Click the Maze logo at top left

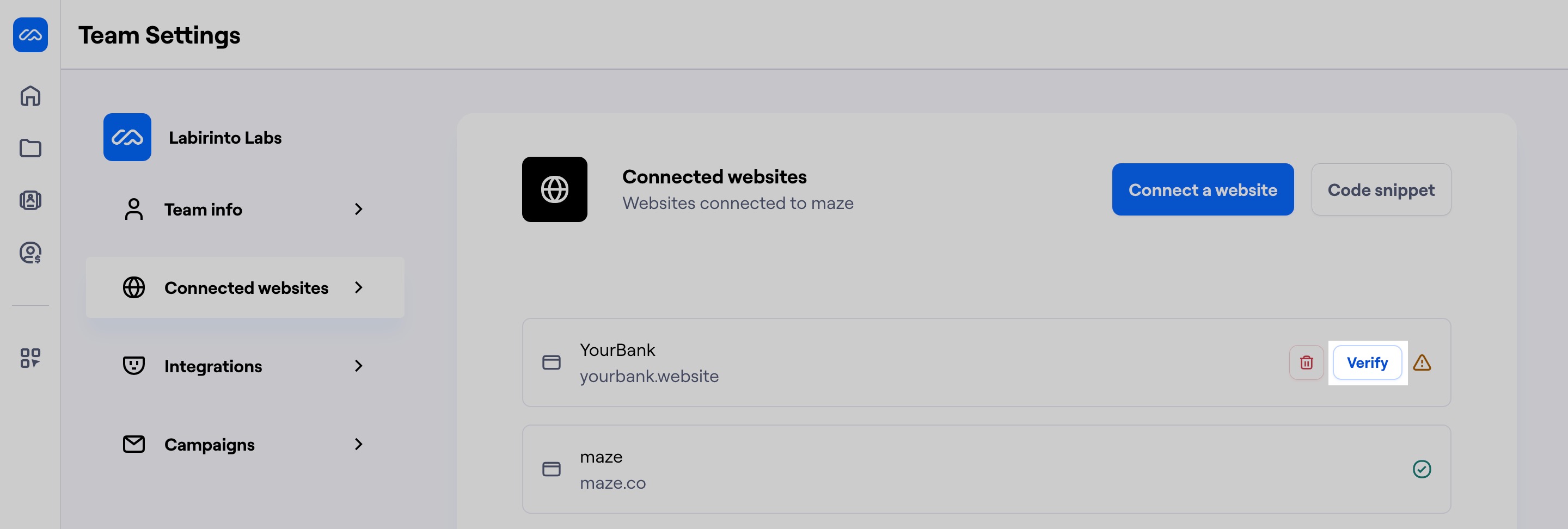30,35
